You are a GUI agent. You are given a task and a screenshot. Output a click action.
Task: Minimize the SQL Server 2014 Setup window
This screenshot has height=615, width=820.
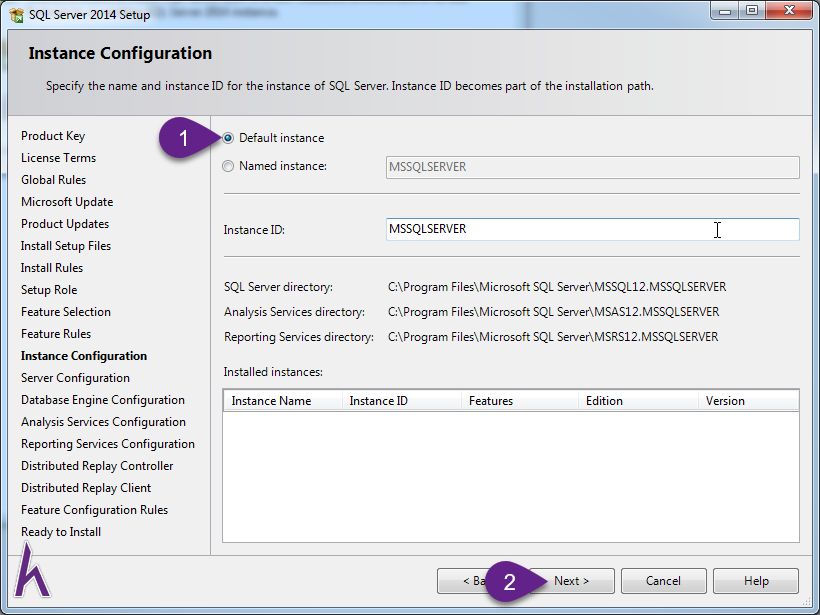[x=725, y=11]
